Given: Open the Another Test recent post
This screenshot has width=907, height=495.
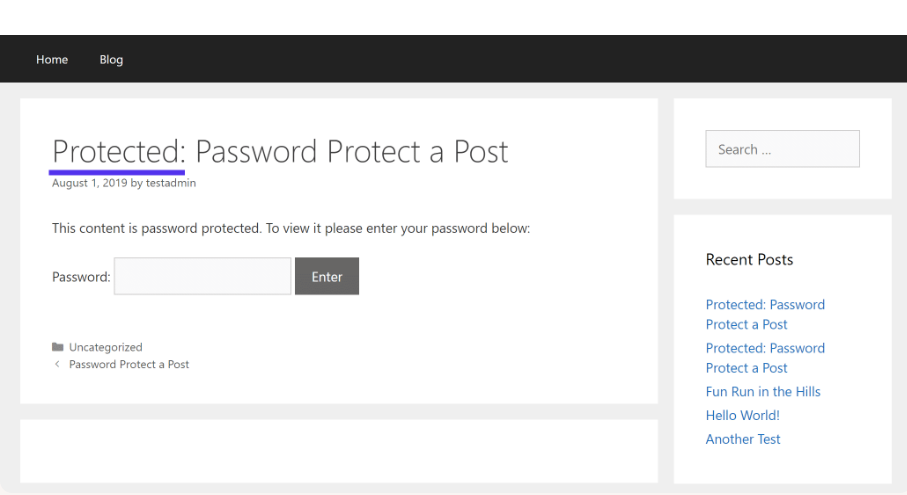Looking at the screenshot, I should 743,439.
